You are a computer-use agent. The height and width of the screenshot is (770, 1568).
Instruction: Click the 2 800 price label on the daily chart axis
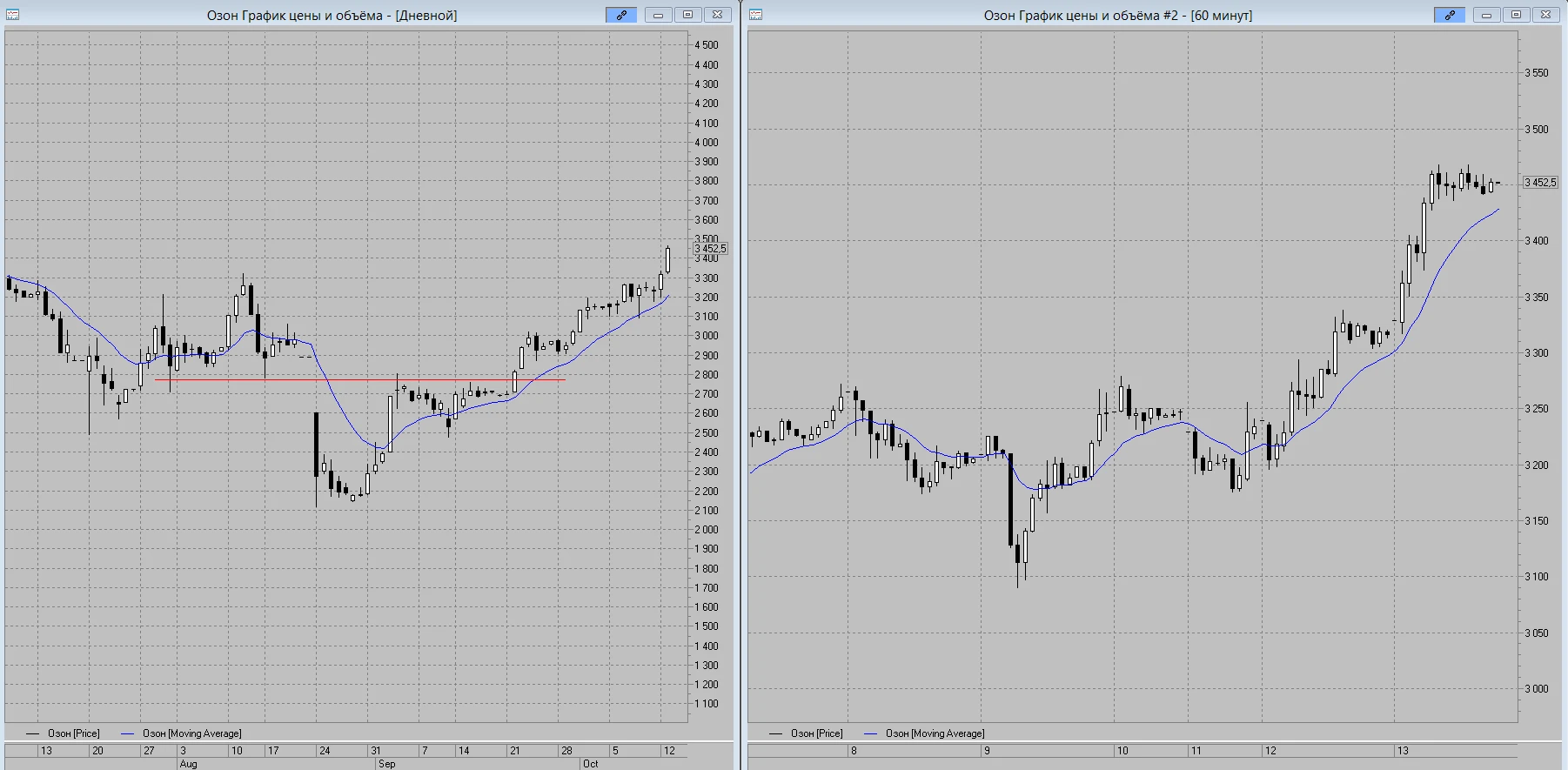[x=707, y=375]
